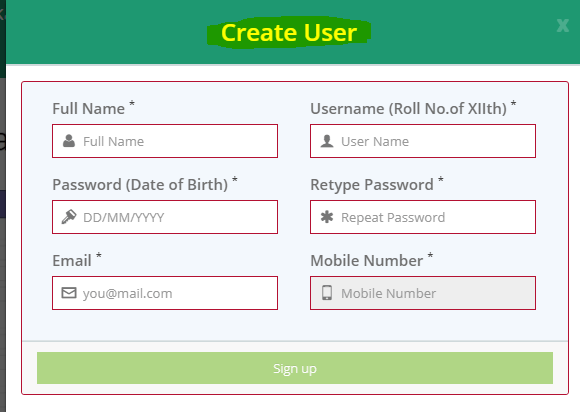580x412 pixels.
Task: Click the 'Mobile Number' label above the field
Action: click(367, 260)
